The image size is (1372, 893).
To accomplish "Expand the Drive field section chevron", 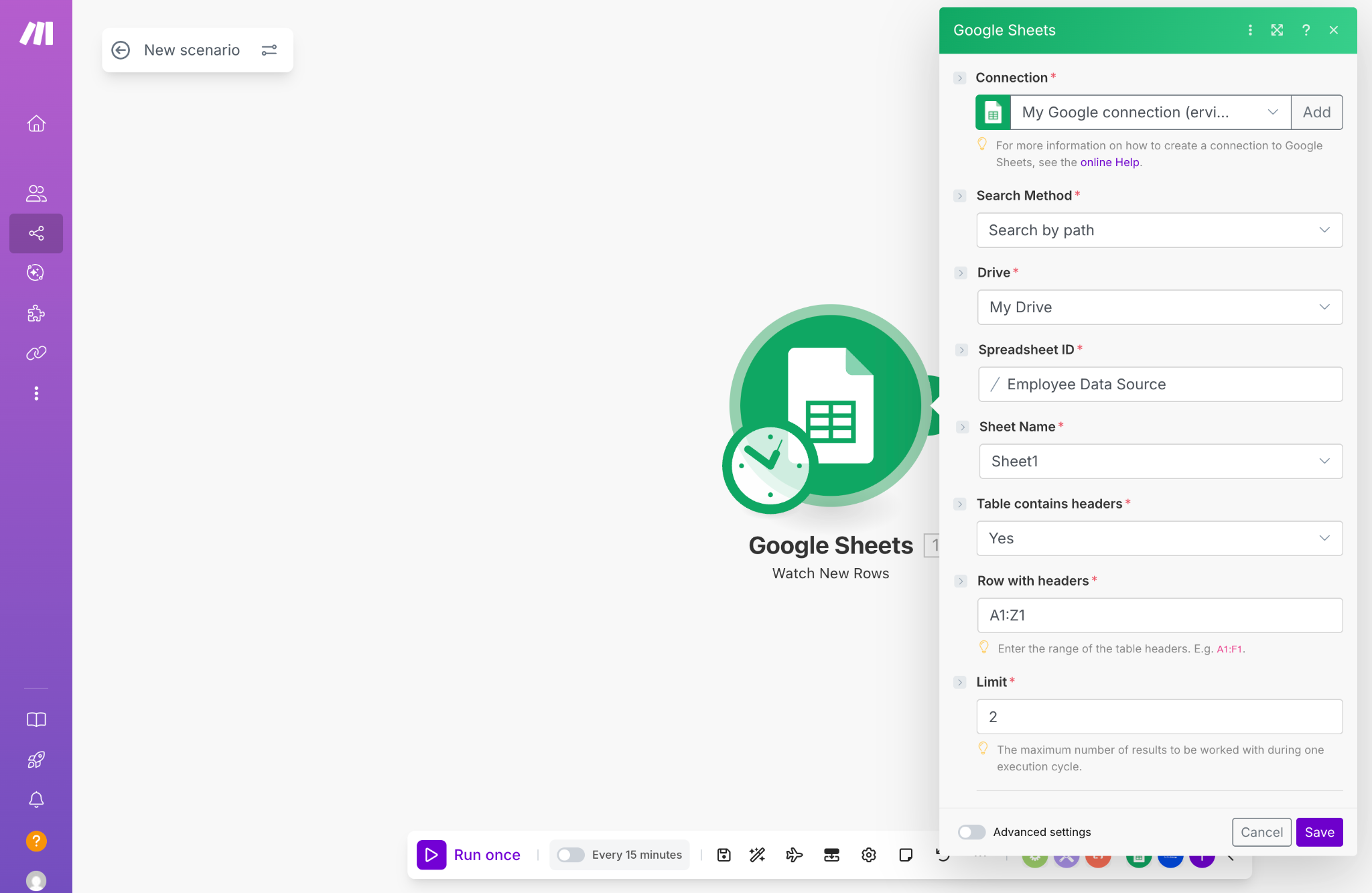I will [961, 273].
